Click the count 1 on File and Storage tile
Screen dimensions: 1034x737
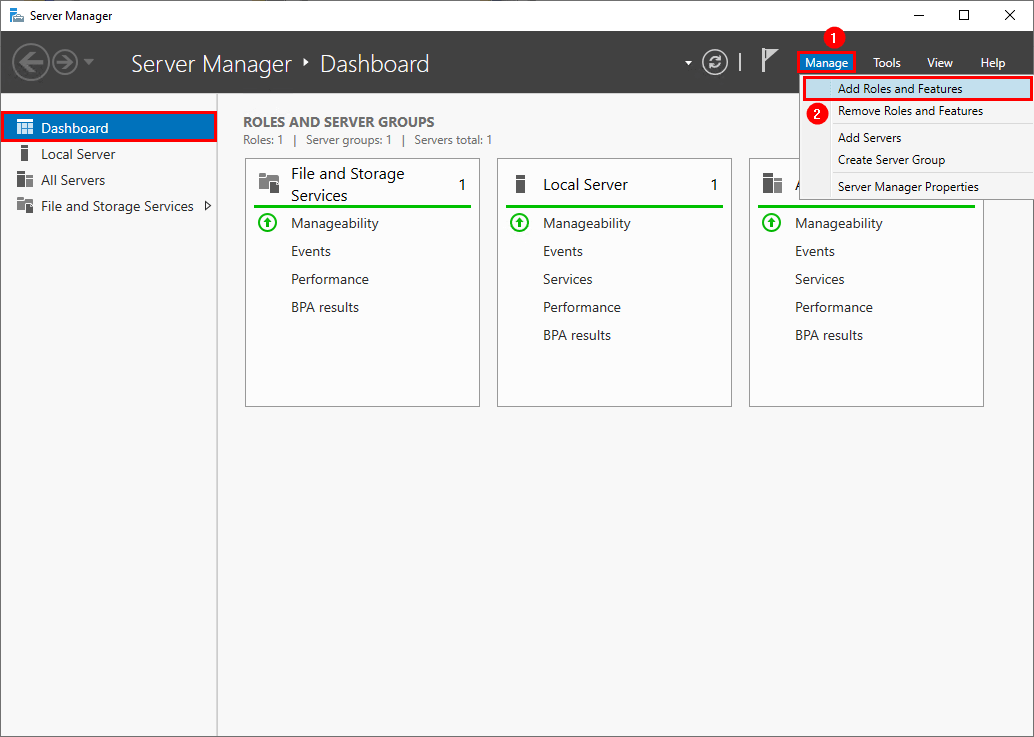point(462,185)
